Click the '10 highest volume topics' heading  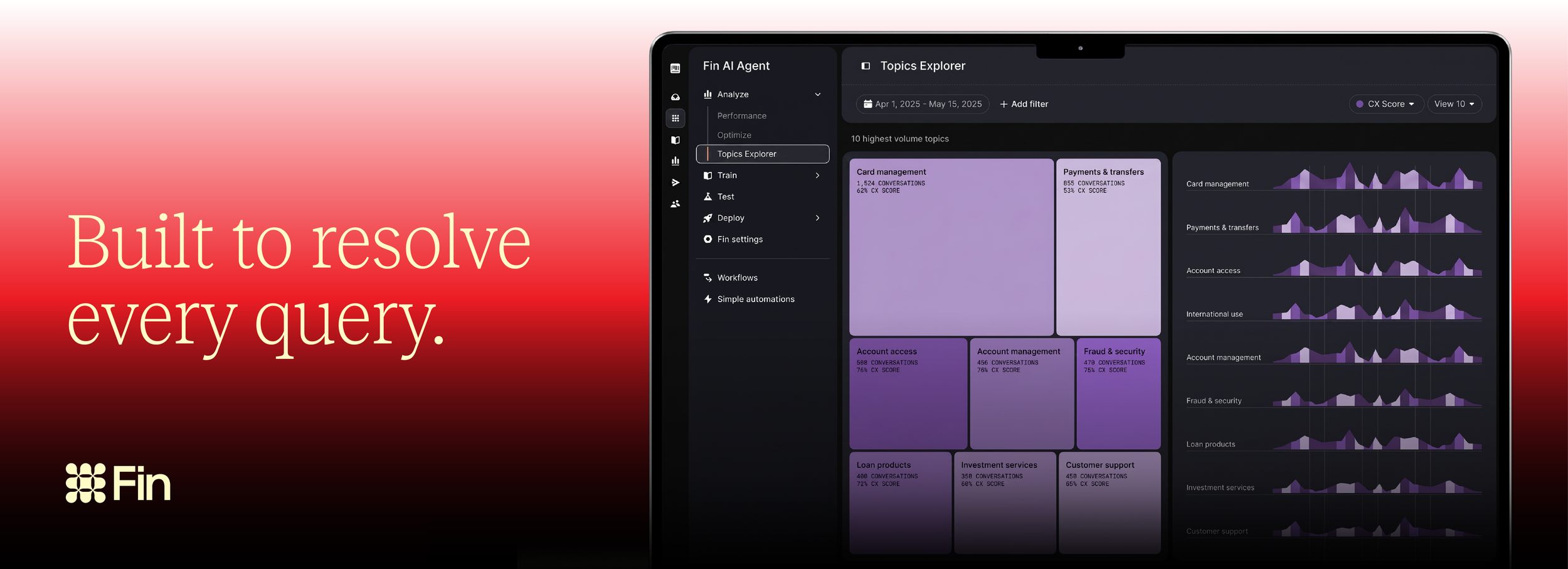[899, 139]
